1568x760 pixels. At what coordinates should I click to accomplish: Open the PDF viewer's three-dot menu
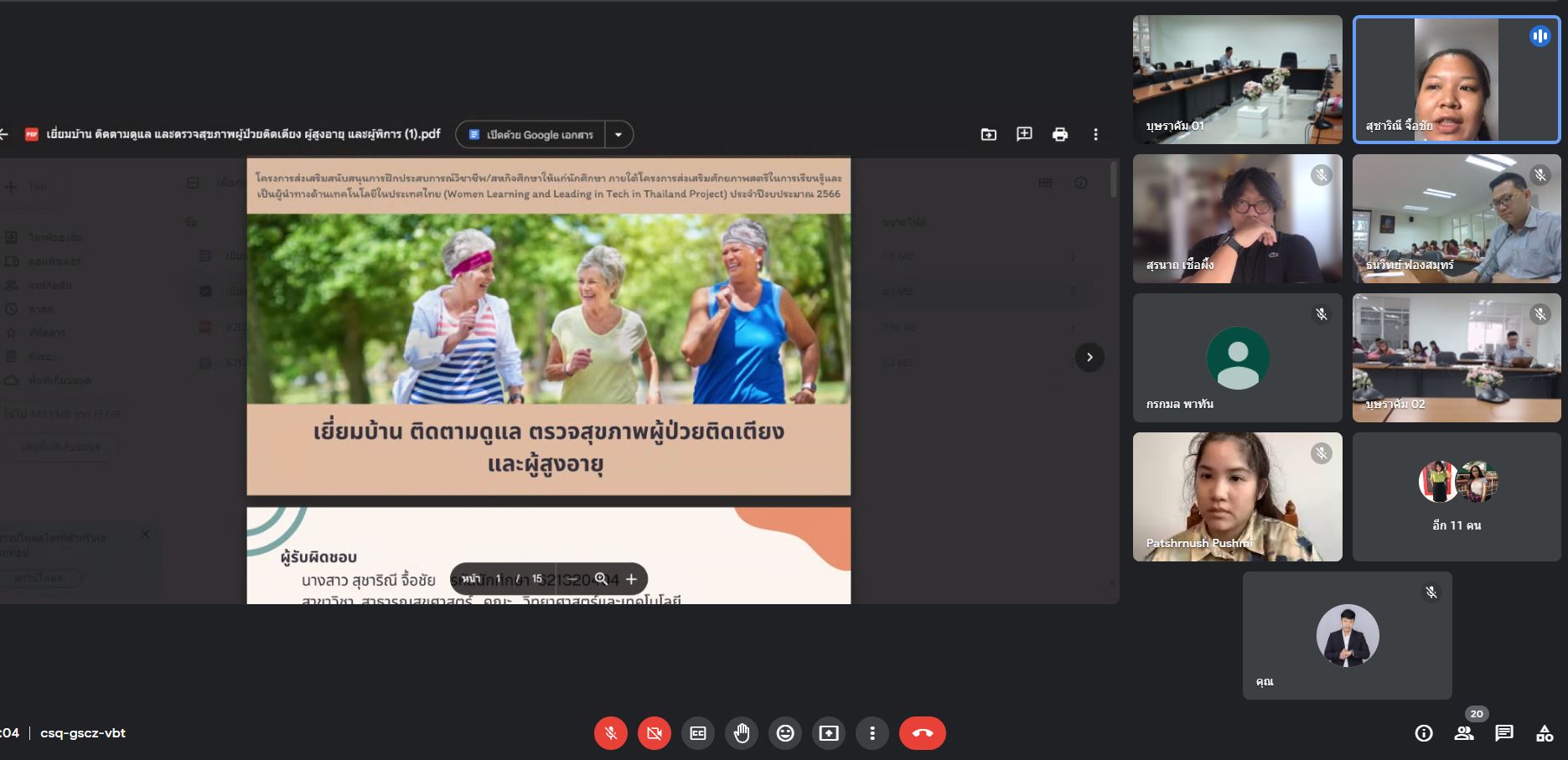(1095, 134)
